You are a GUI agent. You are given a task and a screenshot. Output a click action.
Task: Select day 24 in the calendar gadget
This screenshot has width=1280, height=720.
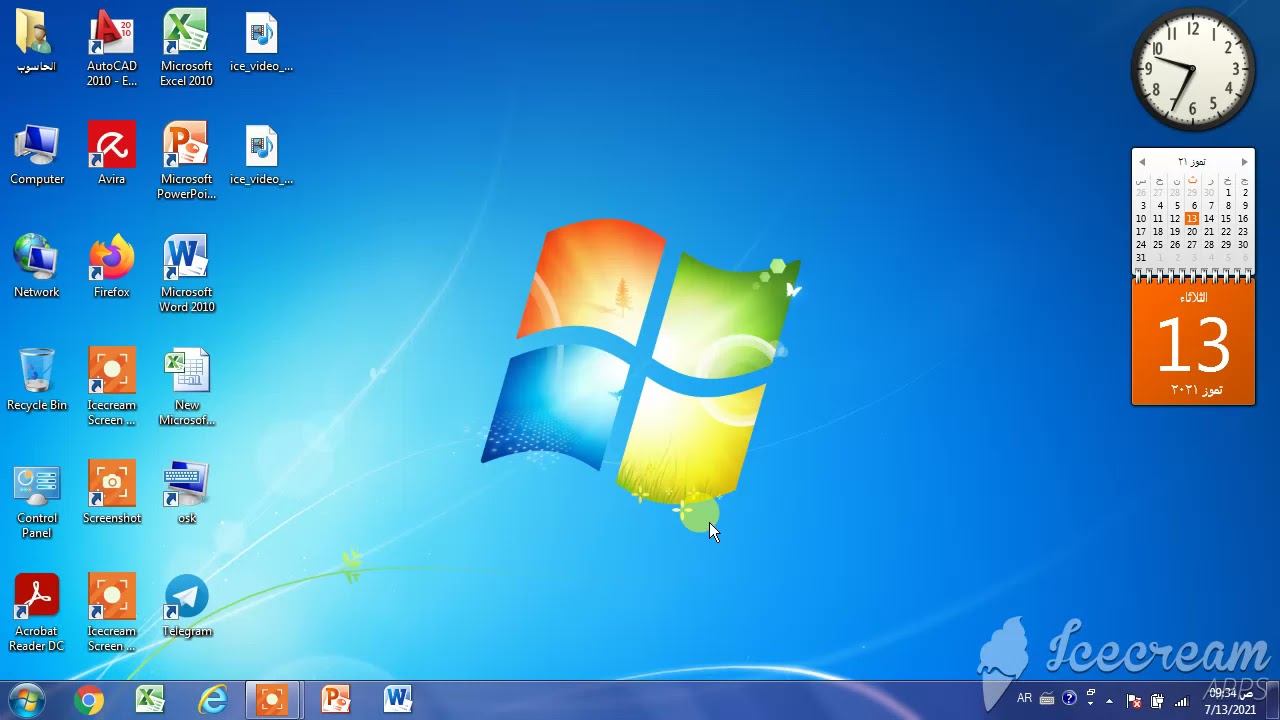pyautogui.click(x=1141, y=244)
